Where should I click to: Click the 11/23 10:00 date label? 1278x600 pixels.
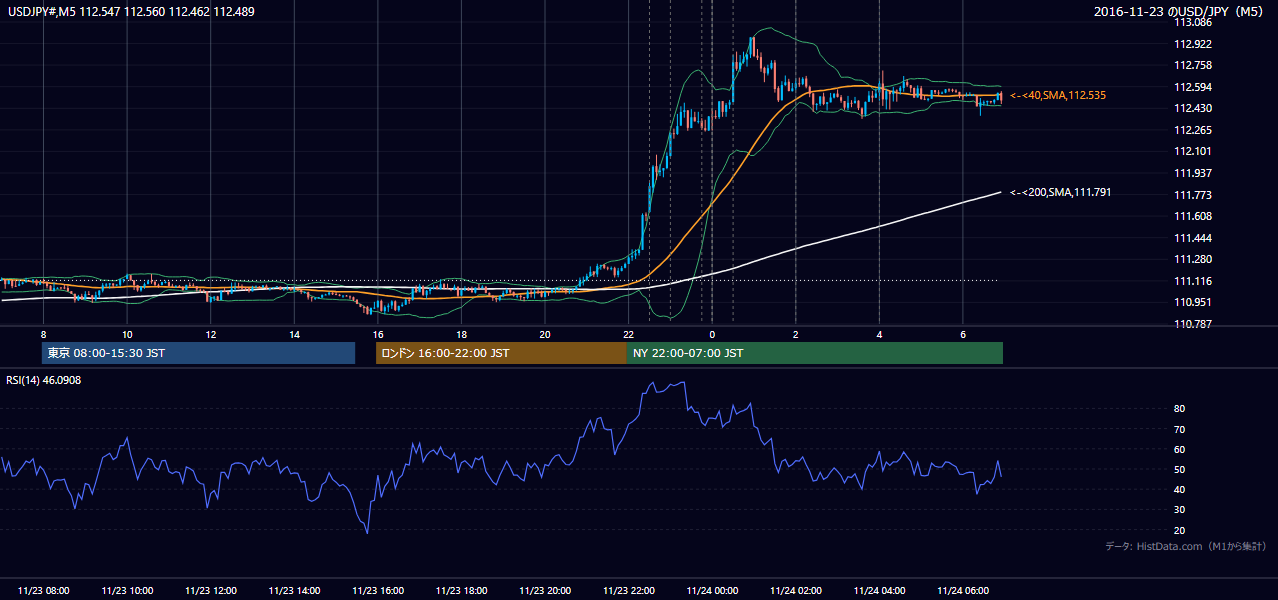[x=127, y=591]
